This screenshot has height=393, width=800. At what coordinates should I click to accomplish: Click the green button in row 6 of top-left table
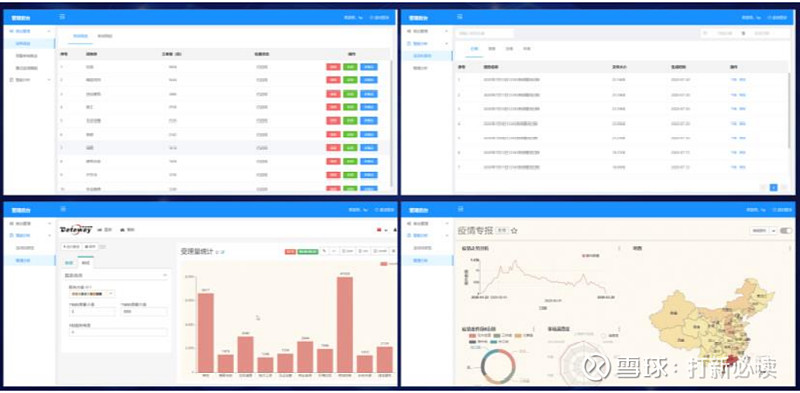[x=350, y=134]
